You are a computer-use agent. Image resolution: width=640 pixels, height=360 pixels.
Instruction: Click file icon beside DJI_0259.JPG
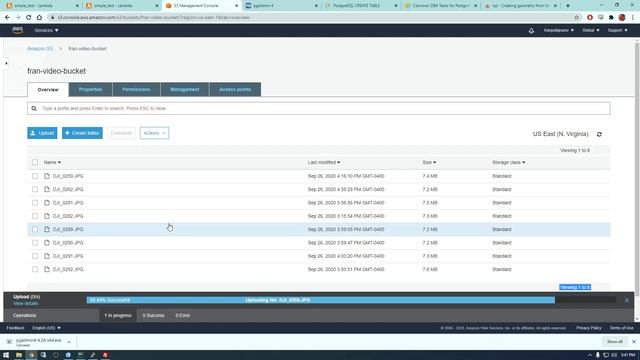(47, 176)
